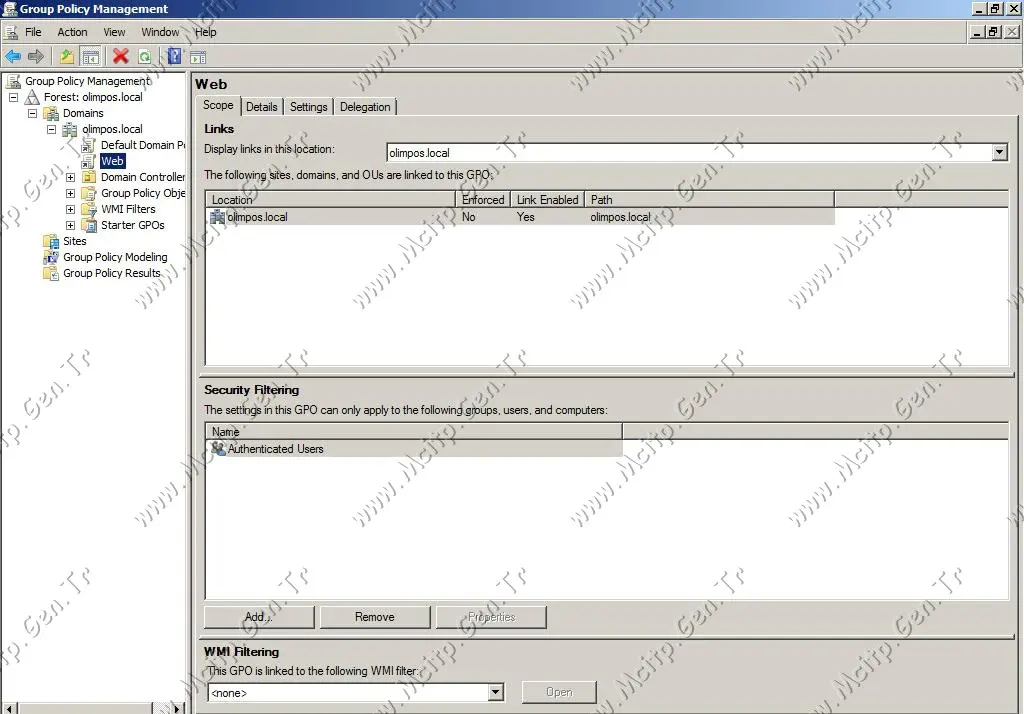The height and width of the screenshot is (714, 1024).
Task: Click the Group Policy Results icon
Action: [51, 273]
